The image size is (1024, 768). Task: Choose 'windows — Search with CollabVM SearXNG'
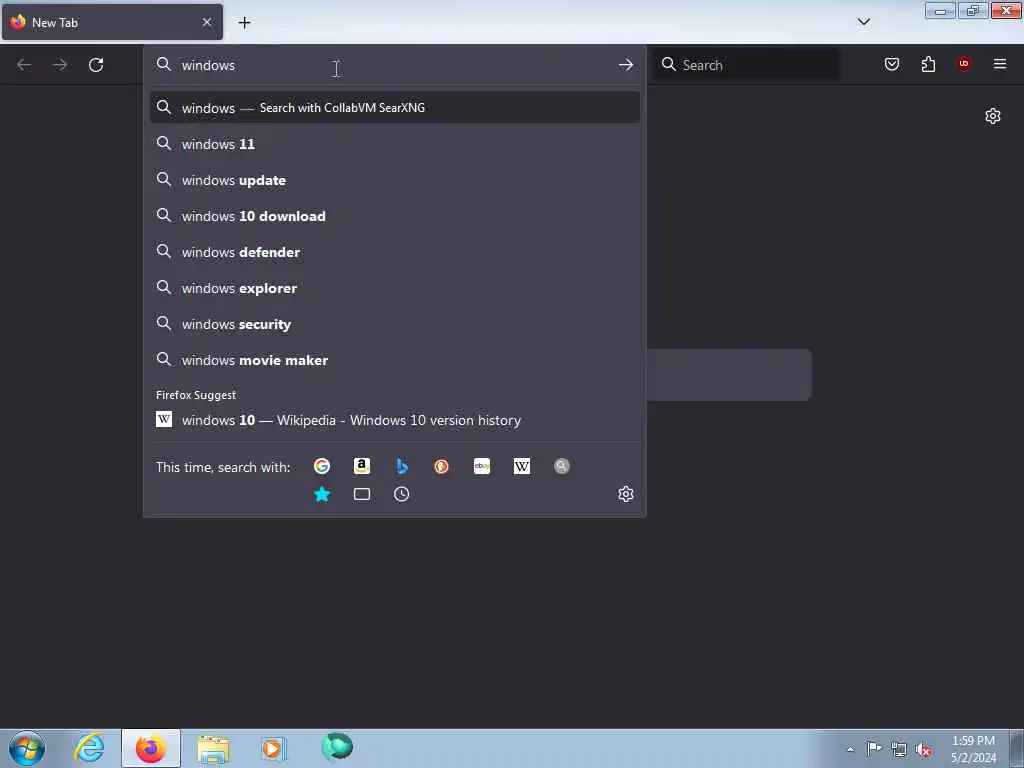click(x=394, y=108)
